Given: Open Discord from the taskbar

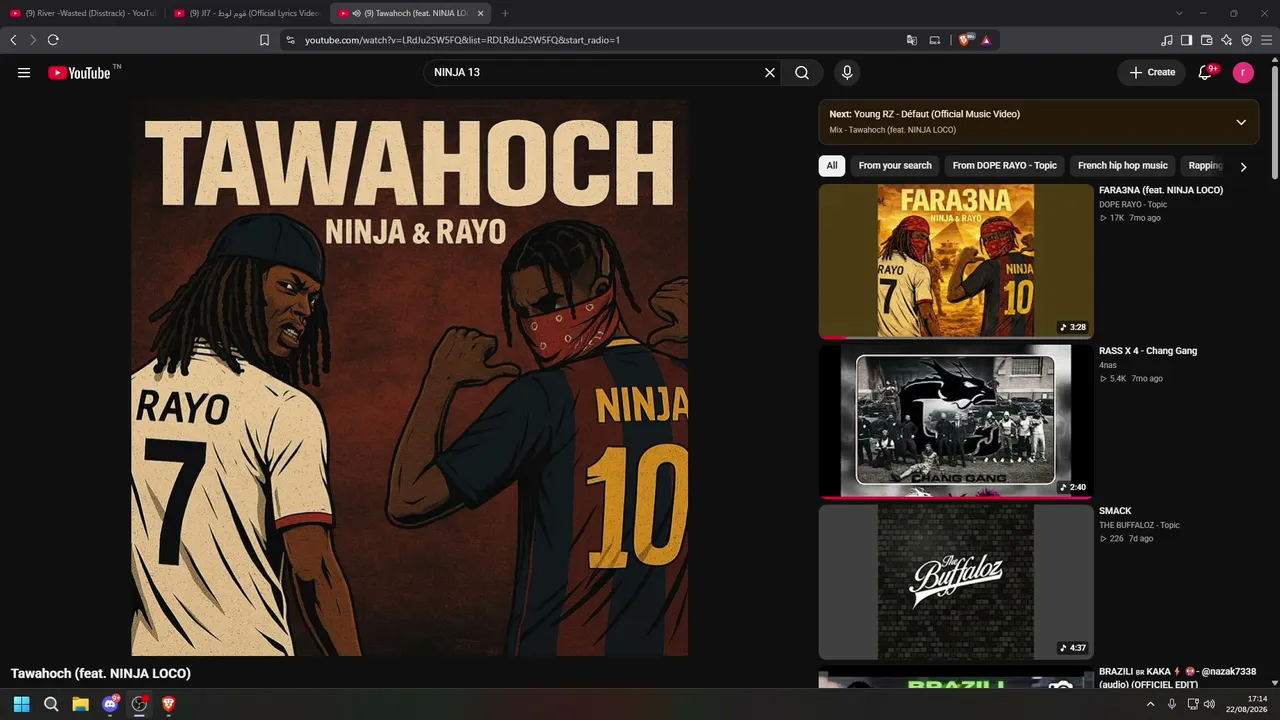Looking at the screenshot, I should (110, 704).
